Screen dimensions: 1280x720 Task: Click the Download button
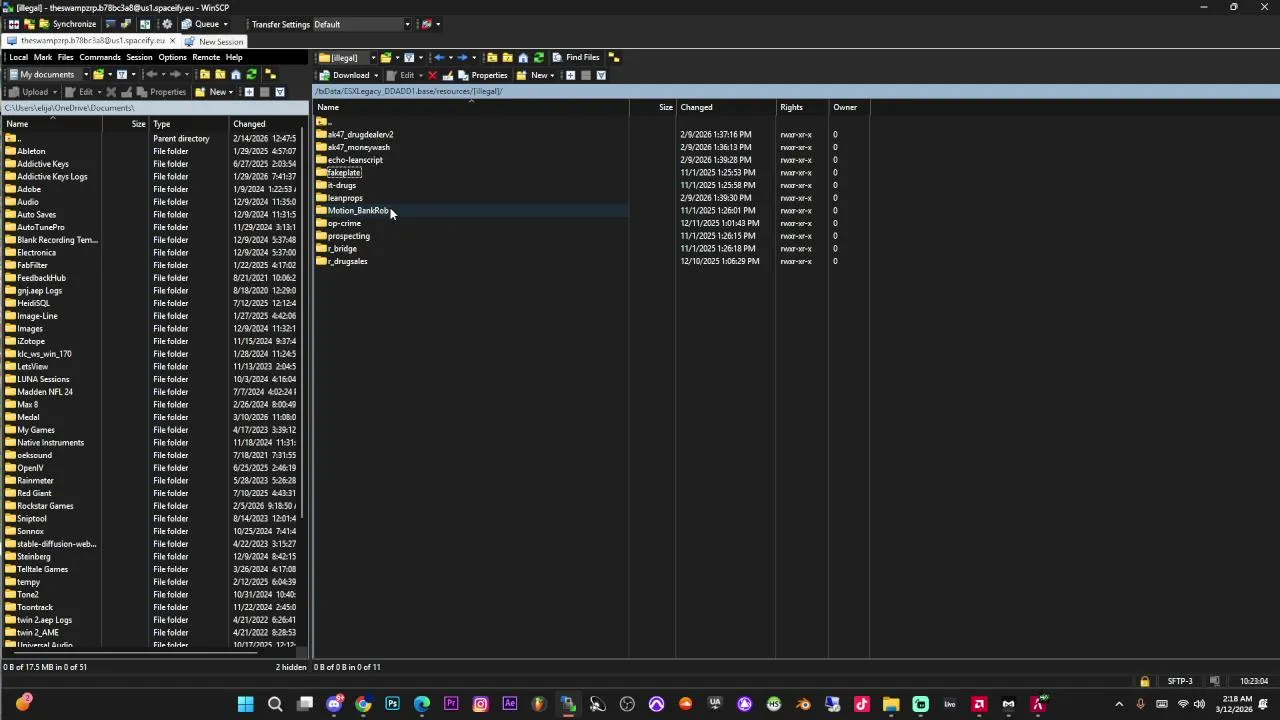344,75
